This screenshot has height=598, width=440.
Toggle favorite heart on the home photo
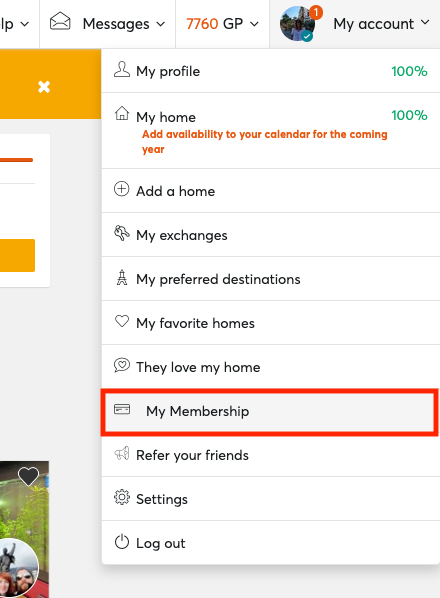[29, 476]
